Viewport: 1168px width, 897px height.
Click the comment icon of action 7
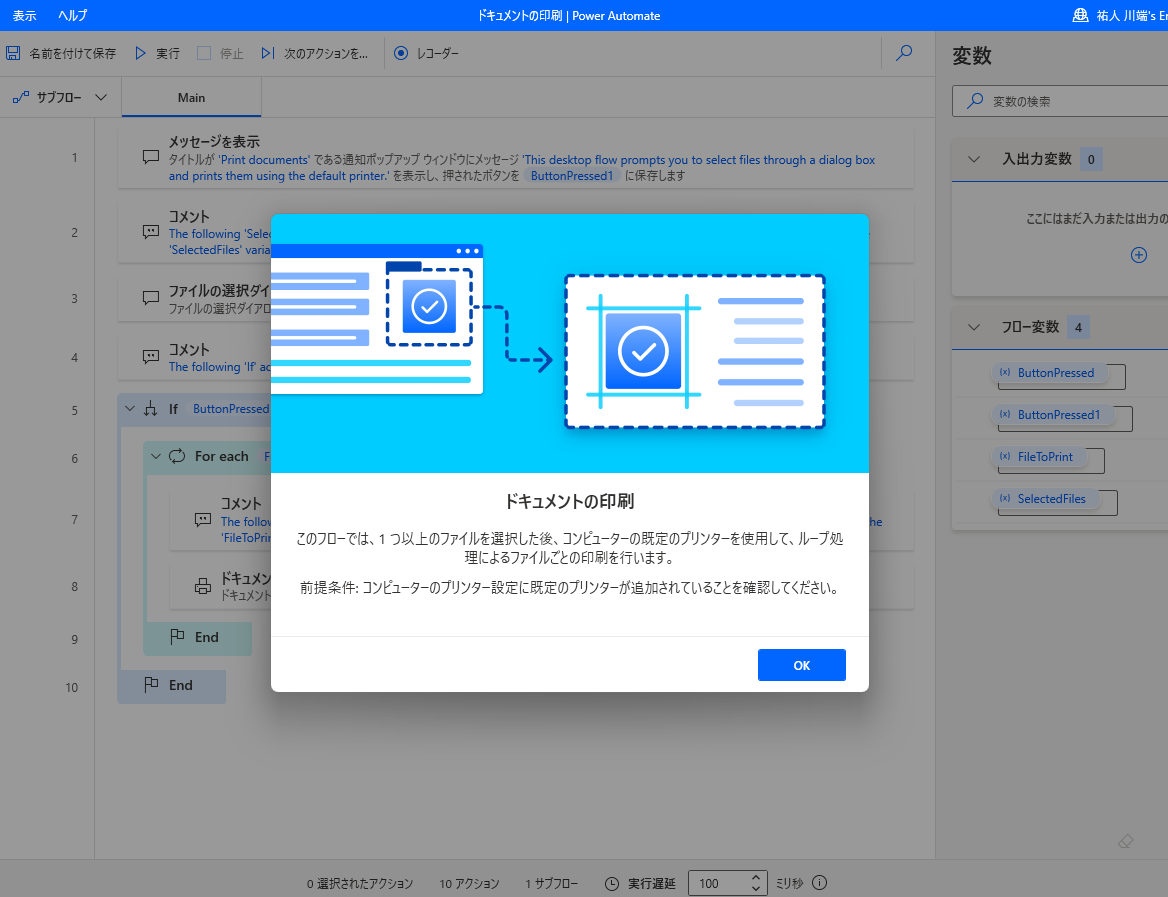point(203,519)
